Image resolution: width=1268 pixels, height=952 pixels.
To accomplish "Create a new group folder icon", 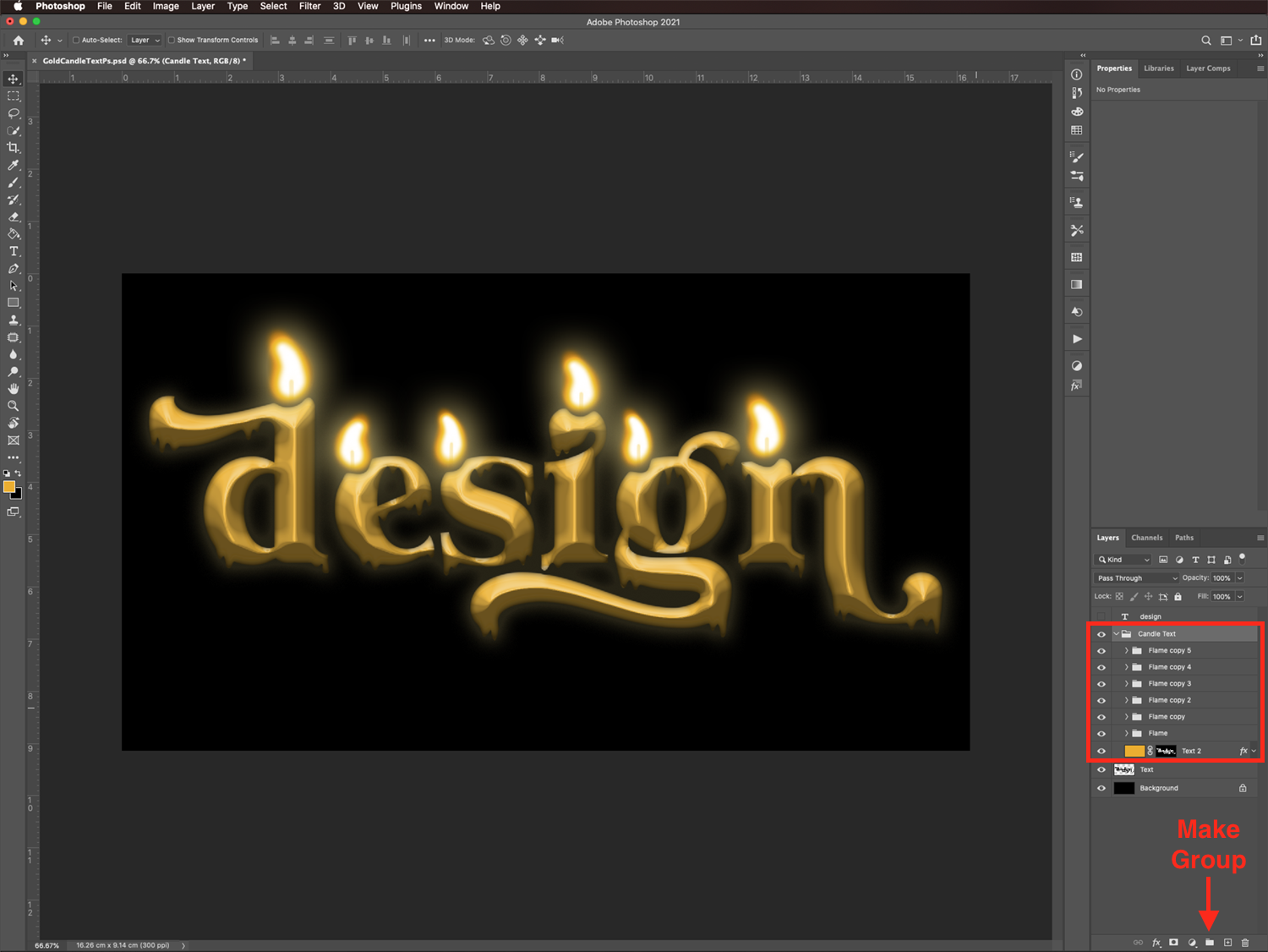I will (x=1210, y=942).
